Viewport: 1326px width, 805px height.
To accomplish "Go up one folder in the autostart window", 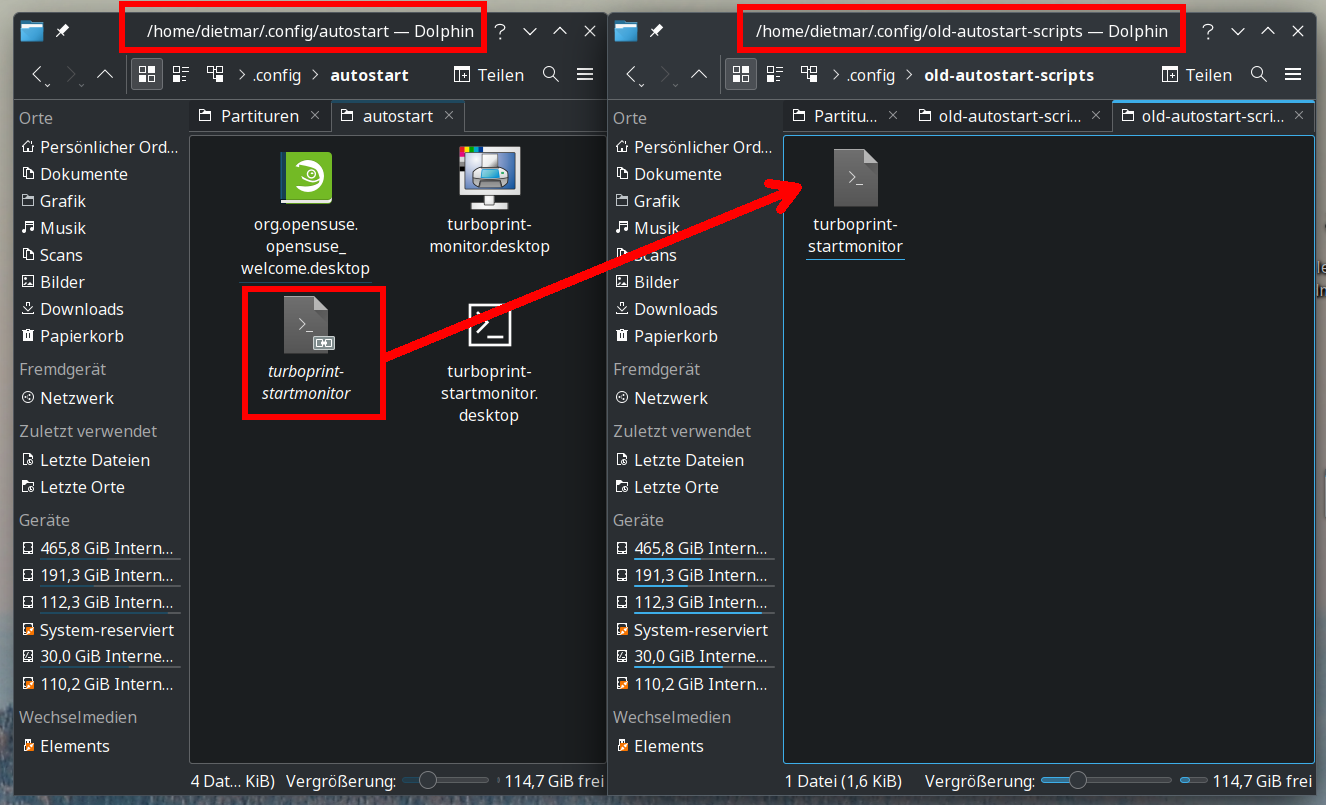I will pyautogui.click(x=105, y=74).
